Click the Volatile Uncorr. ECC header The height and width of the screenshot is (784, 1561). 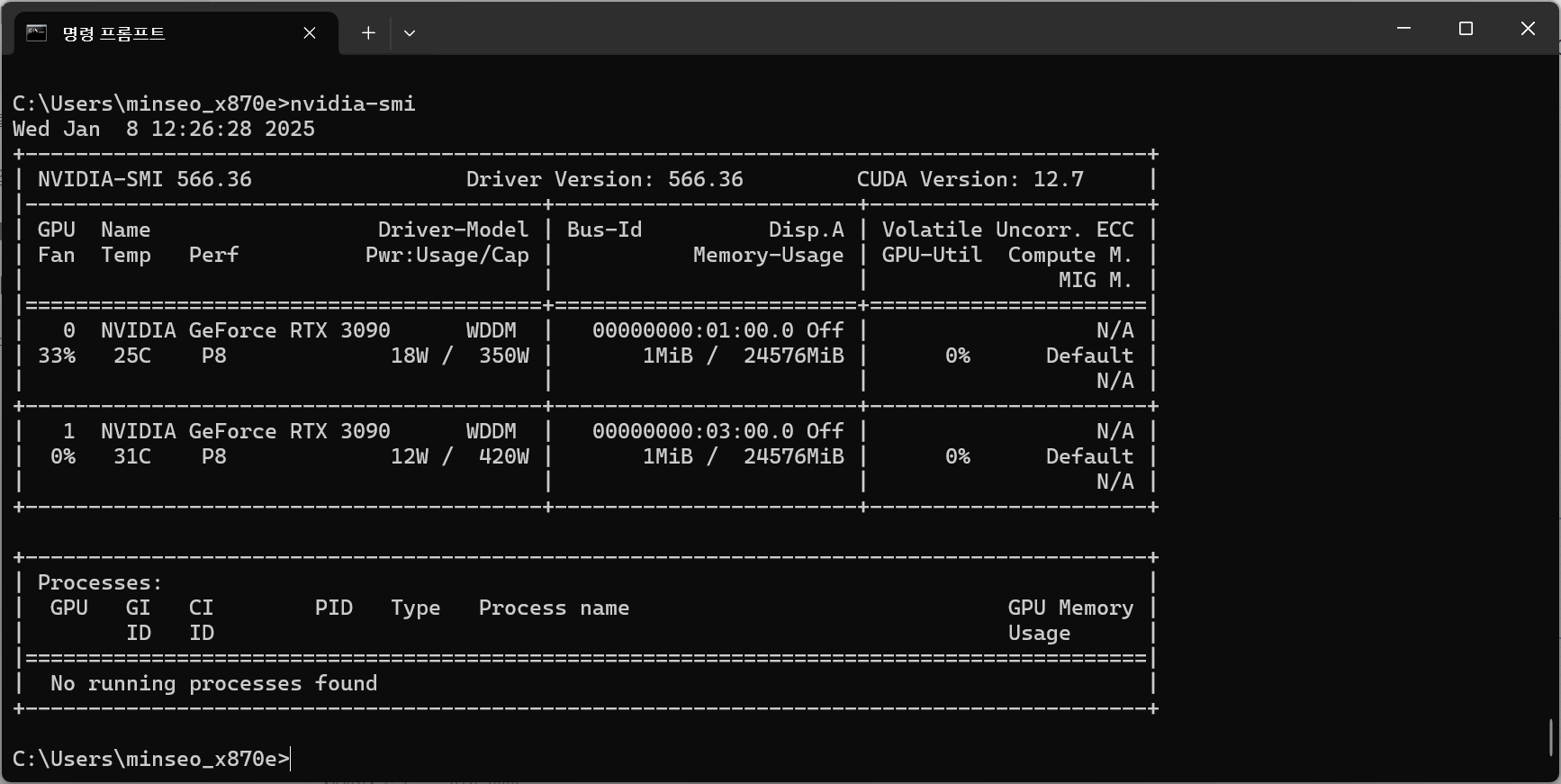coord(1008,230)
